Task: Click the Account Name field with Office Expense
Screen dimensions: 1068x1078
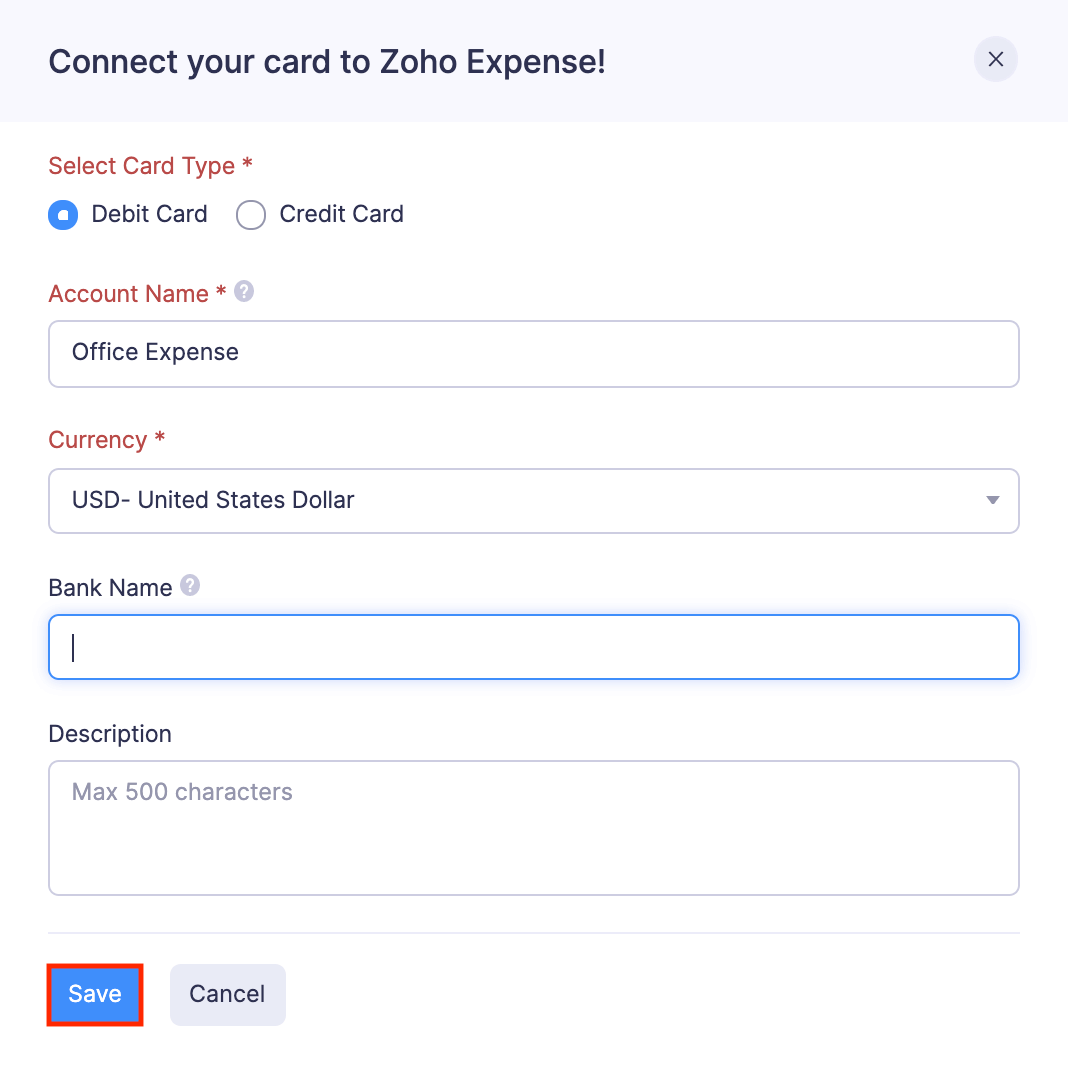Action: pos(533,353)
